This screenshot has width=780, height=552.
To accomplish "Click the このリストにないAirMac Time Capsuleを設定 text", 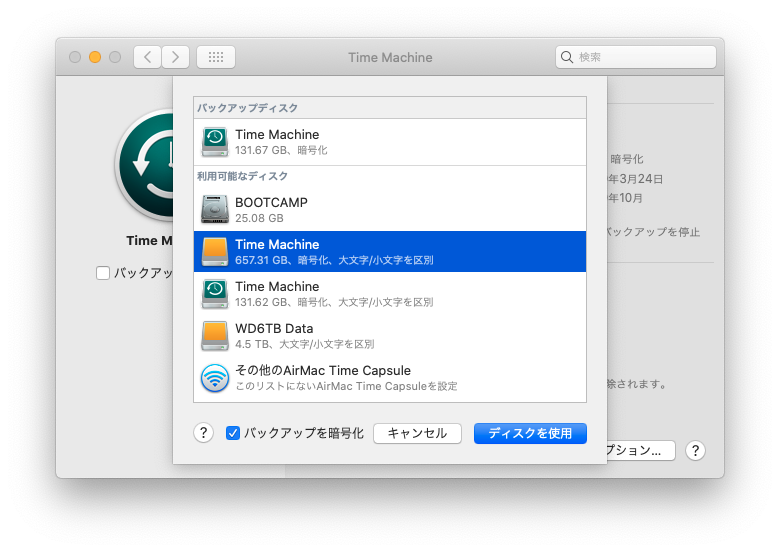I will (346, 386).
